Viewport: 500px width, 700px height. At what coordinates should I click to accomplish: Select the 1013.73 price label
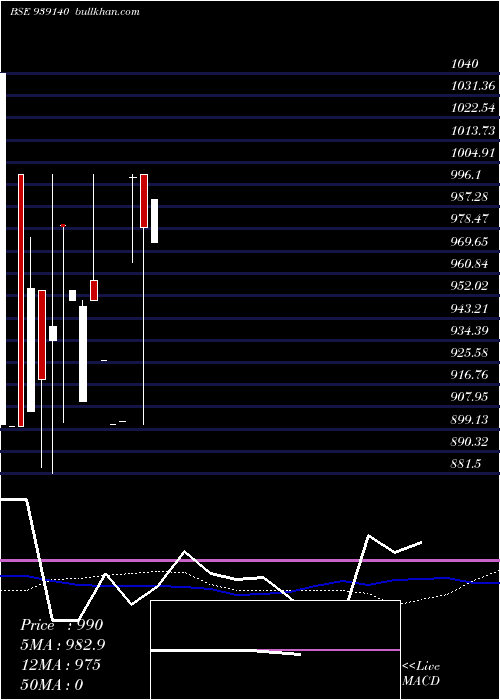click(x=473, y=130)
